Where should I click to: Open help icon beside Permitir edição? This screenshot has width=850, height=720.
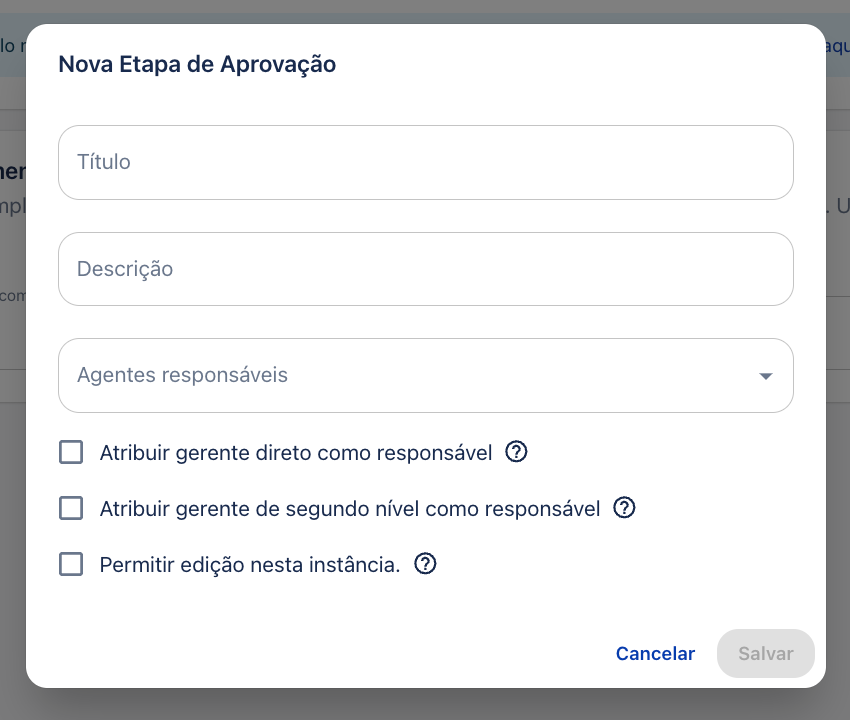pos(425,564)
